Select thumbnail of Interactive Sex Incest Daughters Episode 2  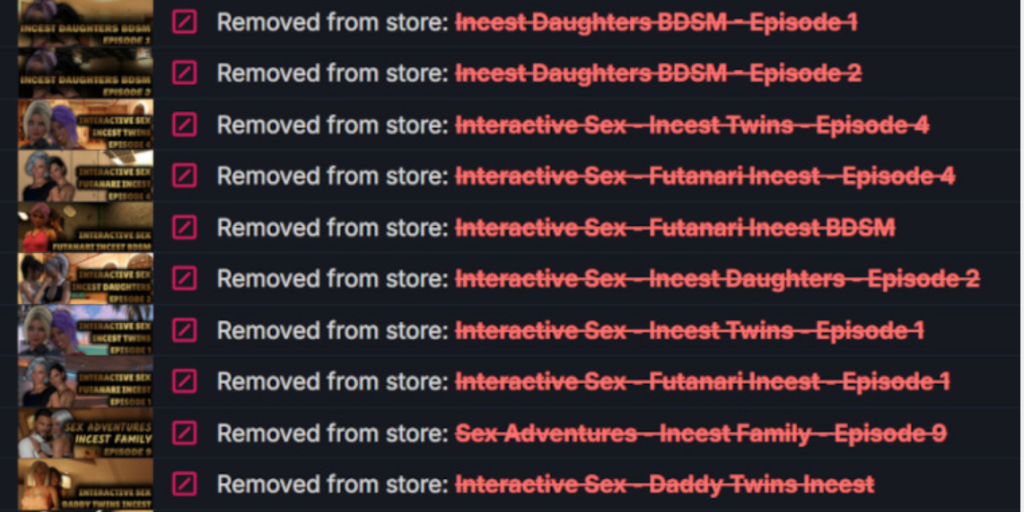(86, 279)
